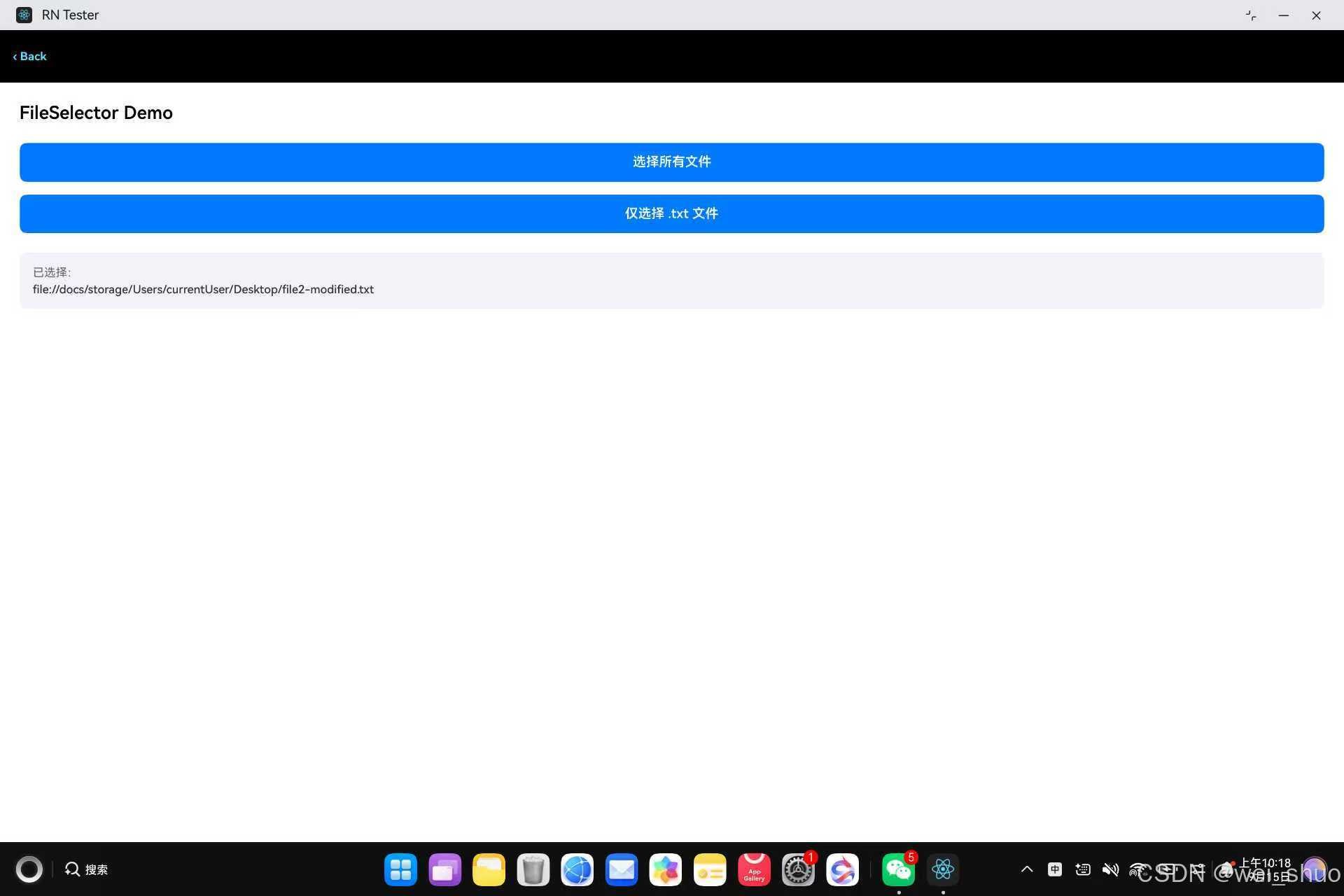Screen dimensions: 1344x896
Task: Restore the window with the shrink icon
Action: click(1251, 15)
